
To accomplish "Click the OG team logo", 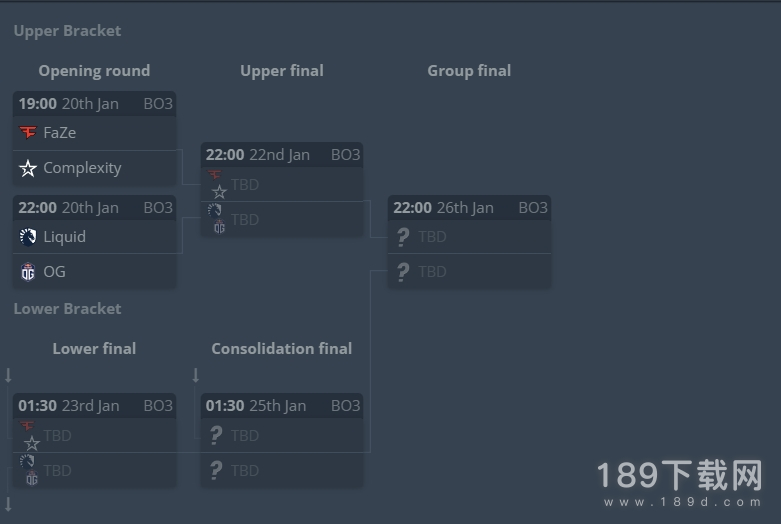I will point(28,272).
